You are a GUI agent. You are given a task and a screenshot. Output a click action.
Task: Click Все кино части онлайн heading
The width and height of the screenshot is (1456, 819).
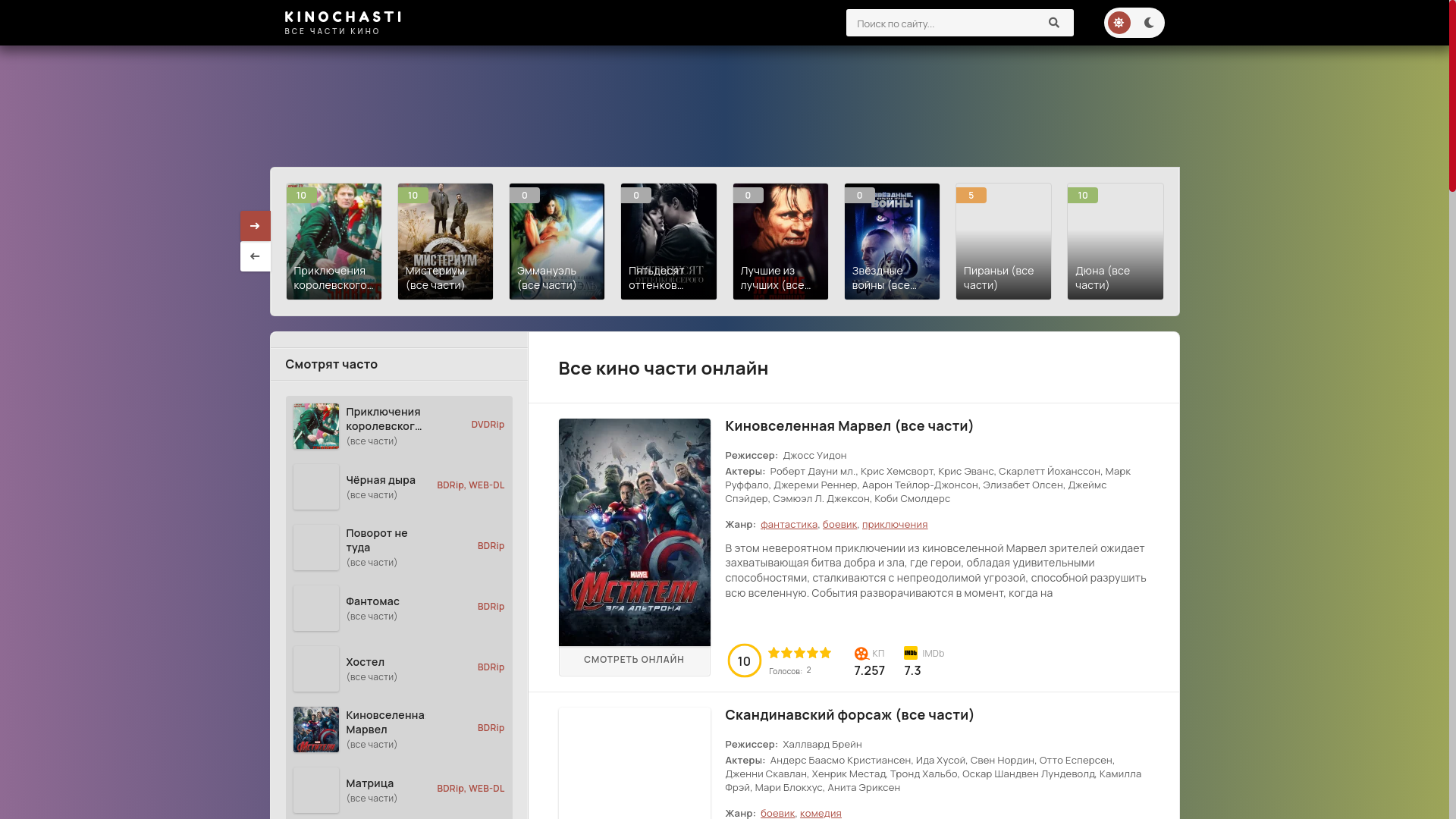tap(664, 368)
